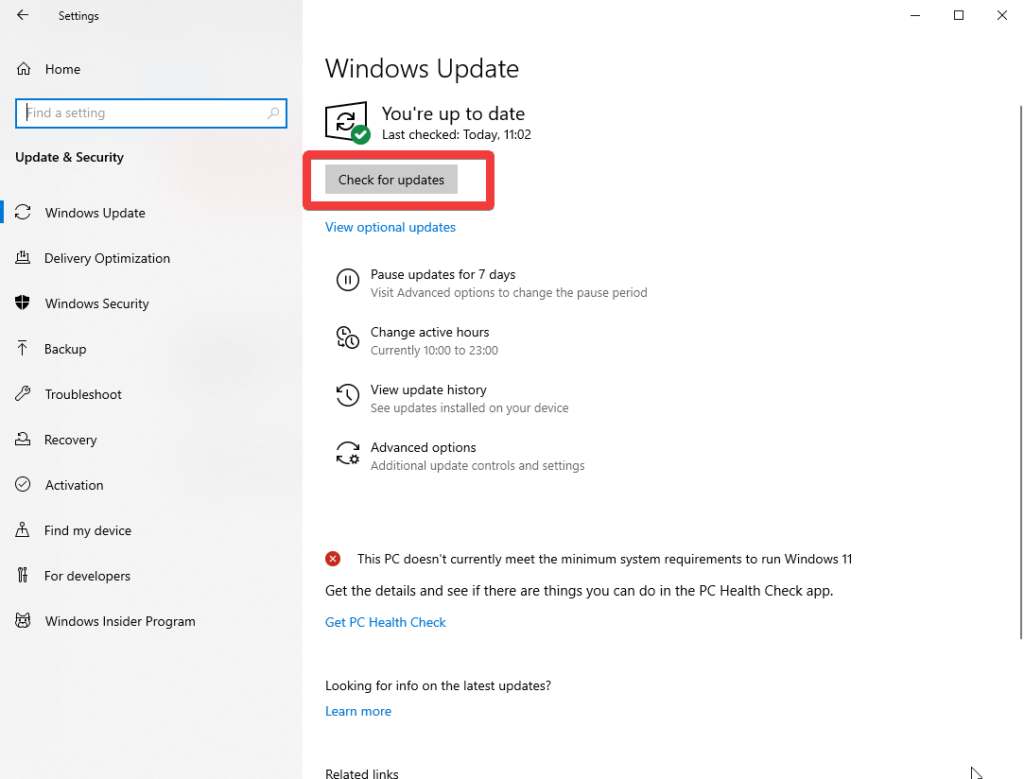Open Find my device settings
1024x779 pixels.
point(88,530)
